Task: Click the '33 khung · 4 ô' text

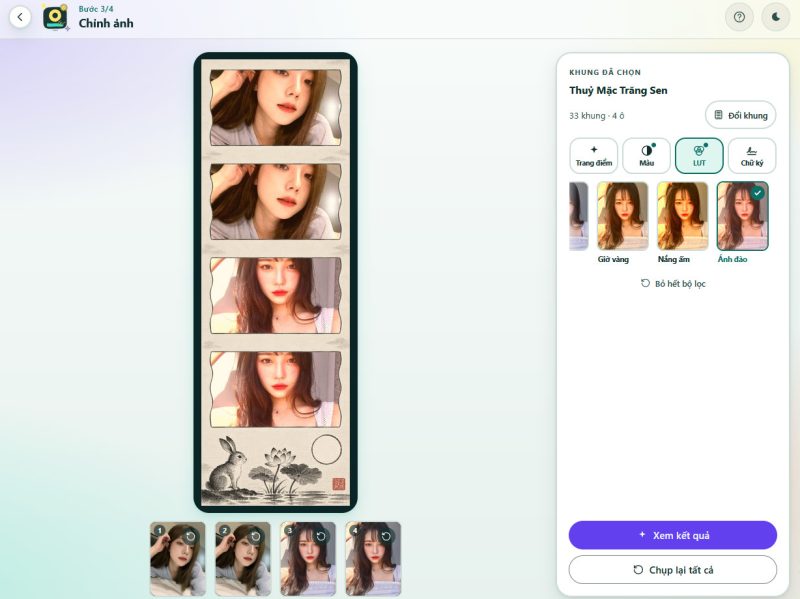Action: coord(596,116)
